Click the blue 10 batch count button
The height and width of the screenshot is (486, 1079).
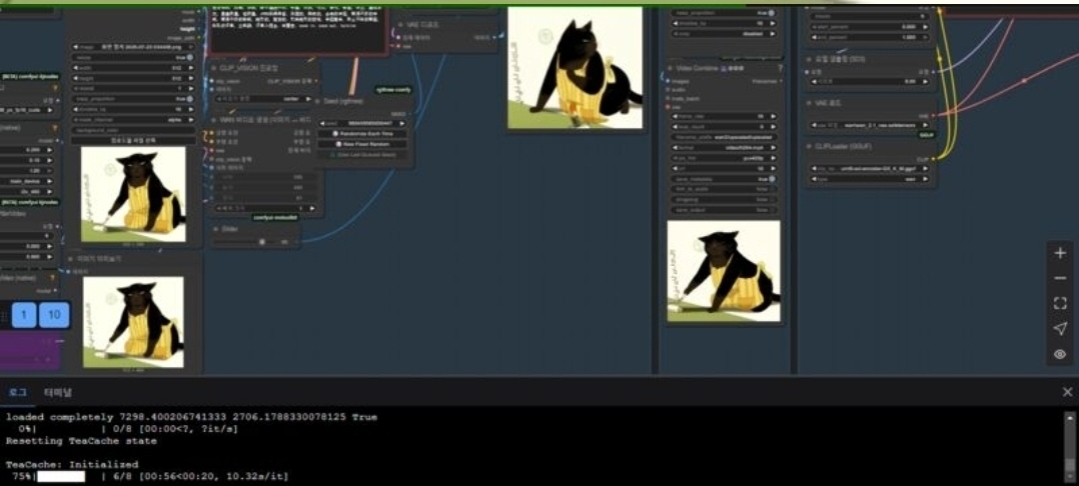(x=54, y=315)
